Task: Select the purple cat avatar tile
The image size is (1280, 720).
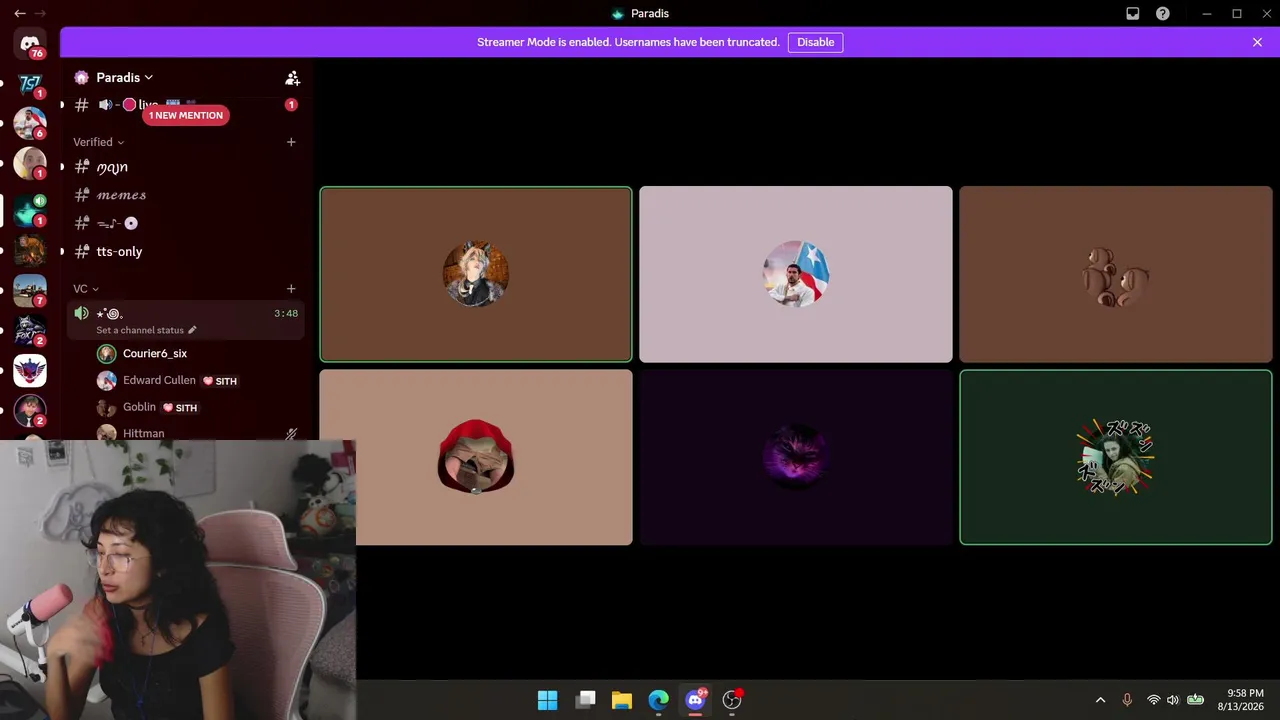Action: (796, 458)
